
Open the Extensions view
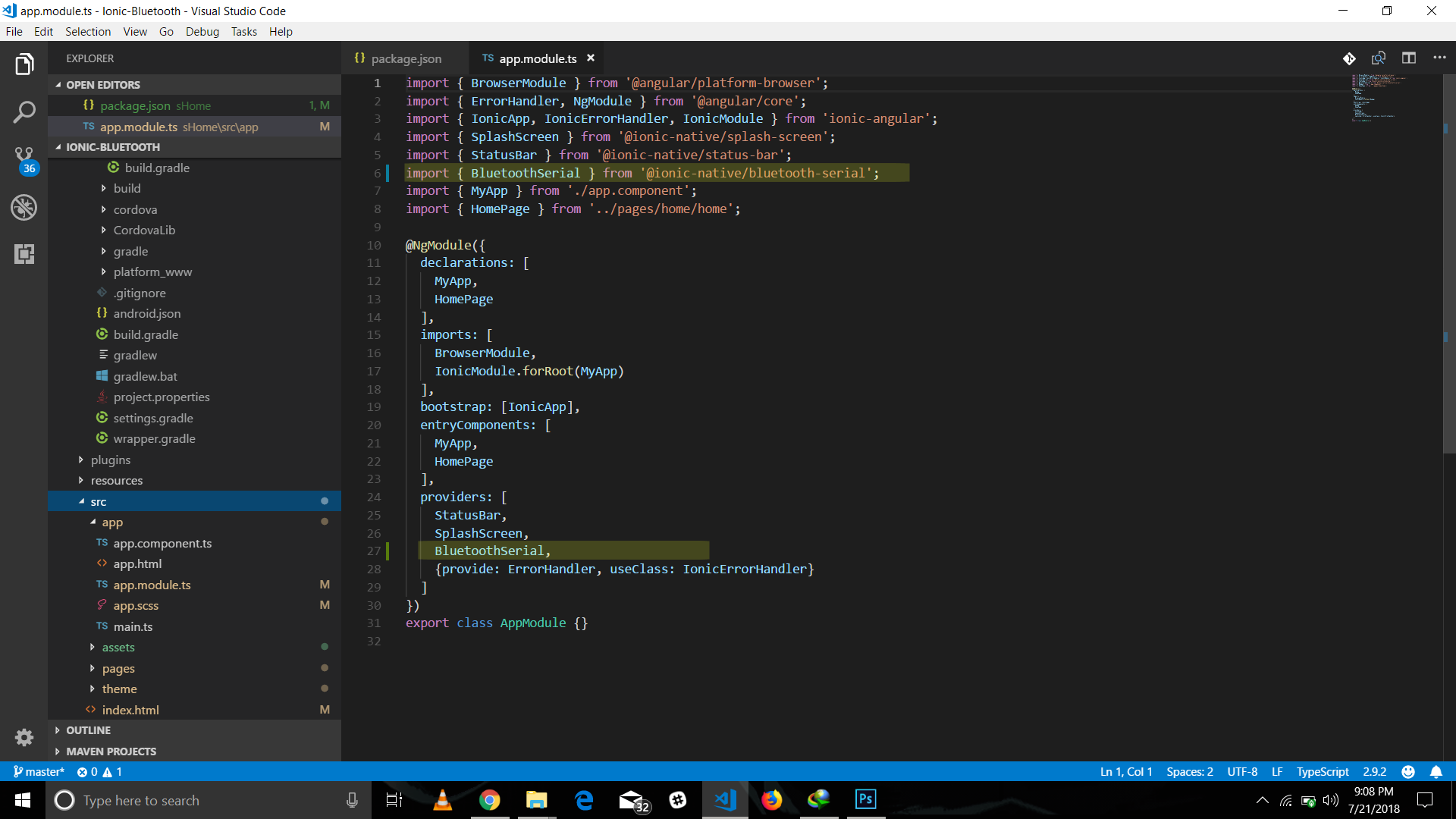click(24, 255)
